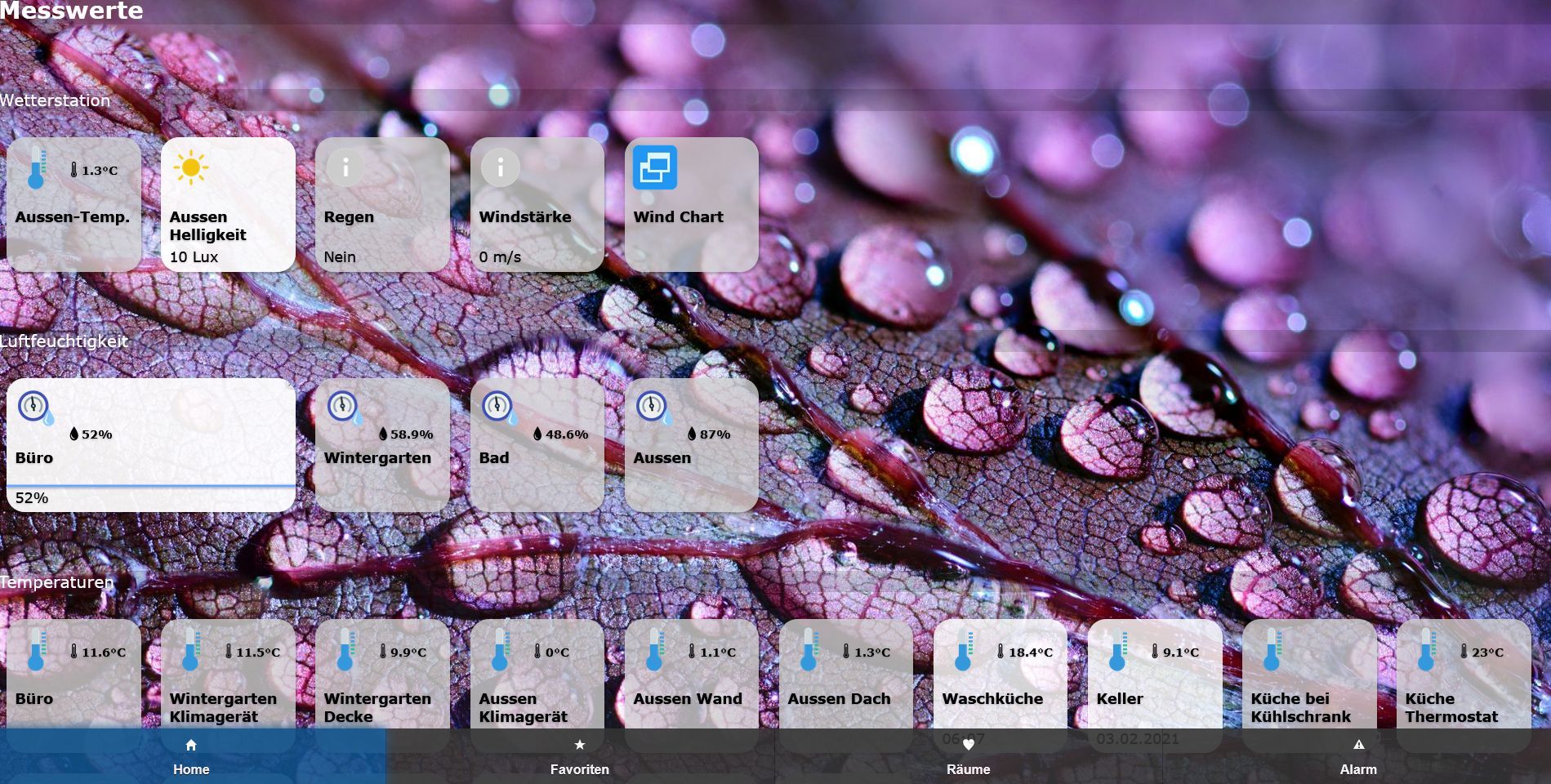1551x784 pixels.
Task: Switch to the Favoriten tab
Action: pyautogui.click(x=580, y=756)
